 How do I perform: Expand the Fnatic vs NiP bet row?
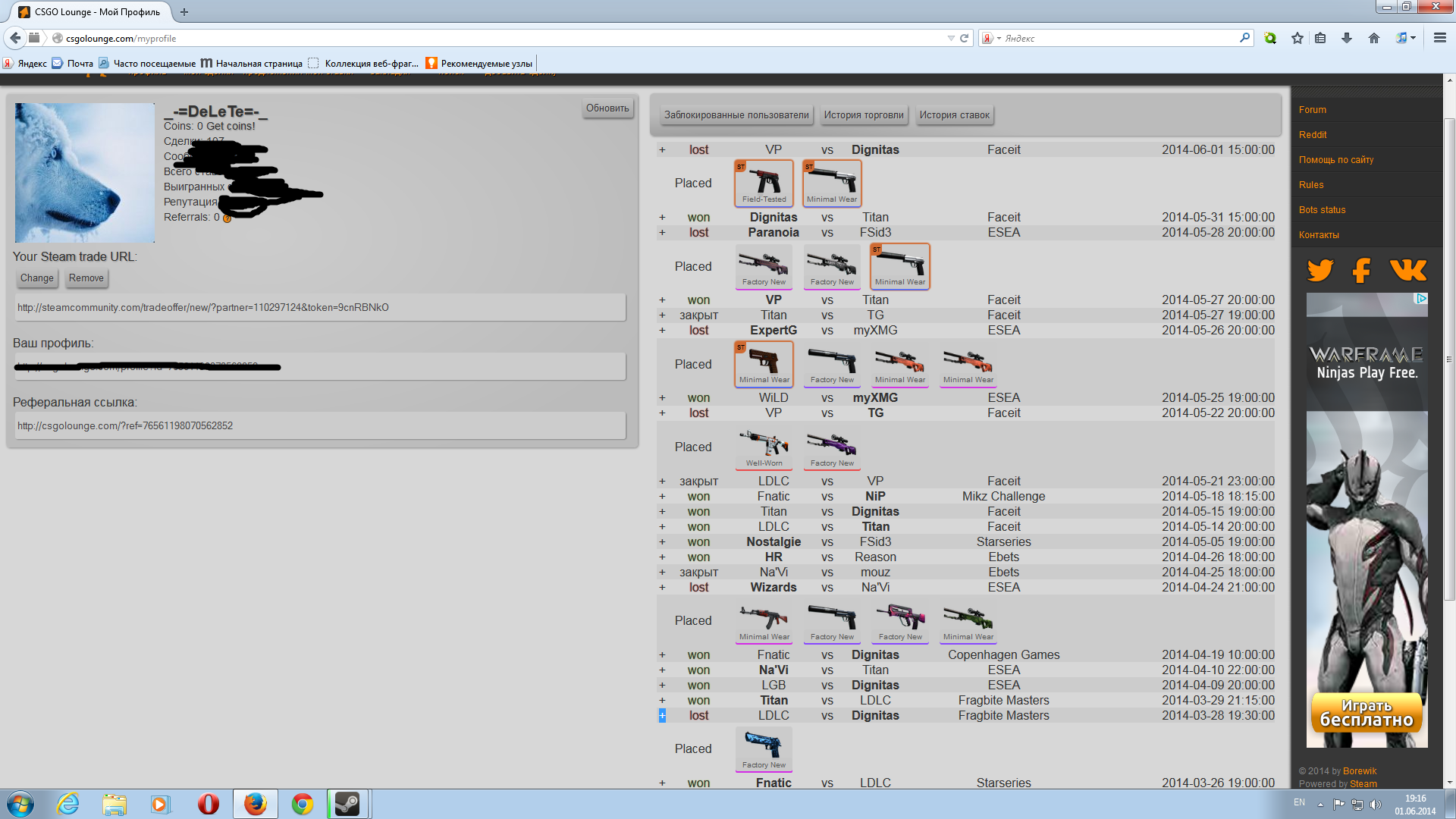coord(662,497)
